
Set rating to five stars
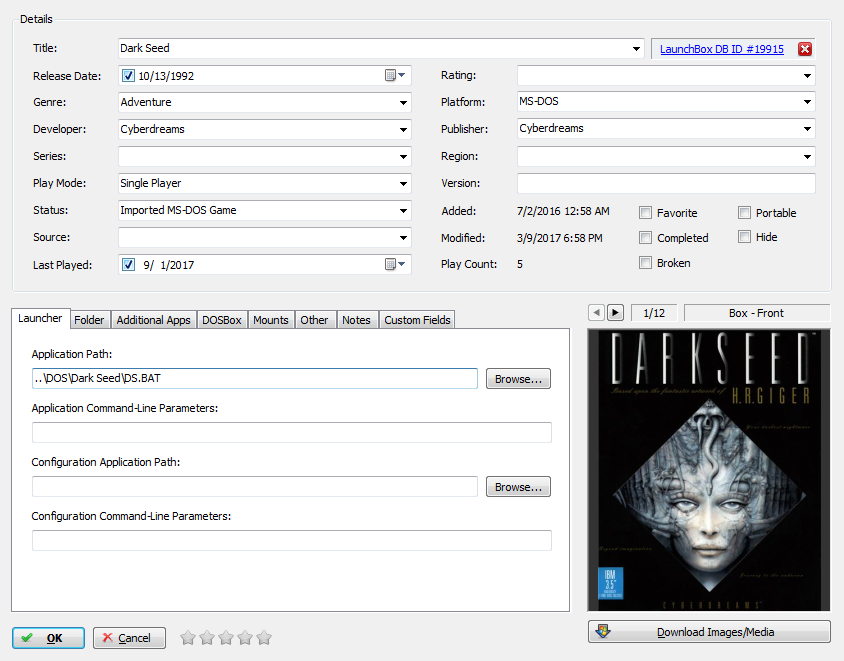(264, 638)
